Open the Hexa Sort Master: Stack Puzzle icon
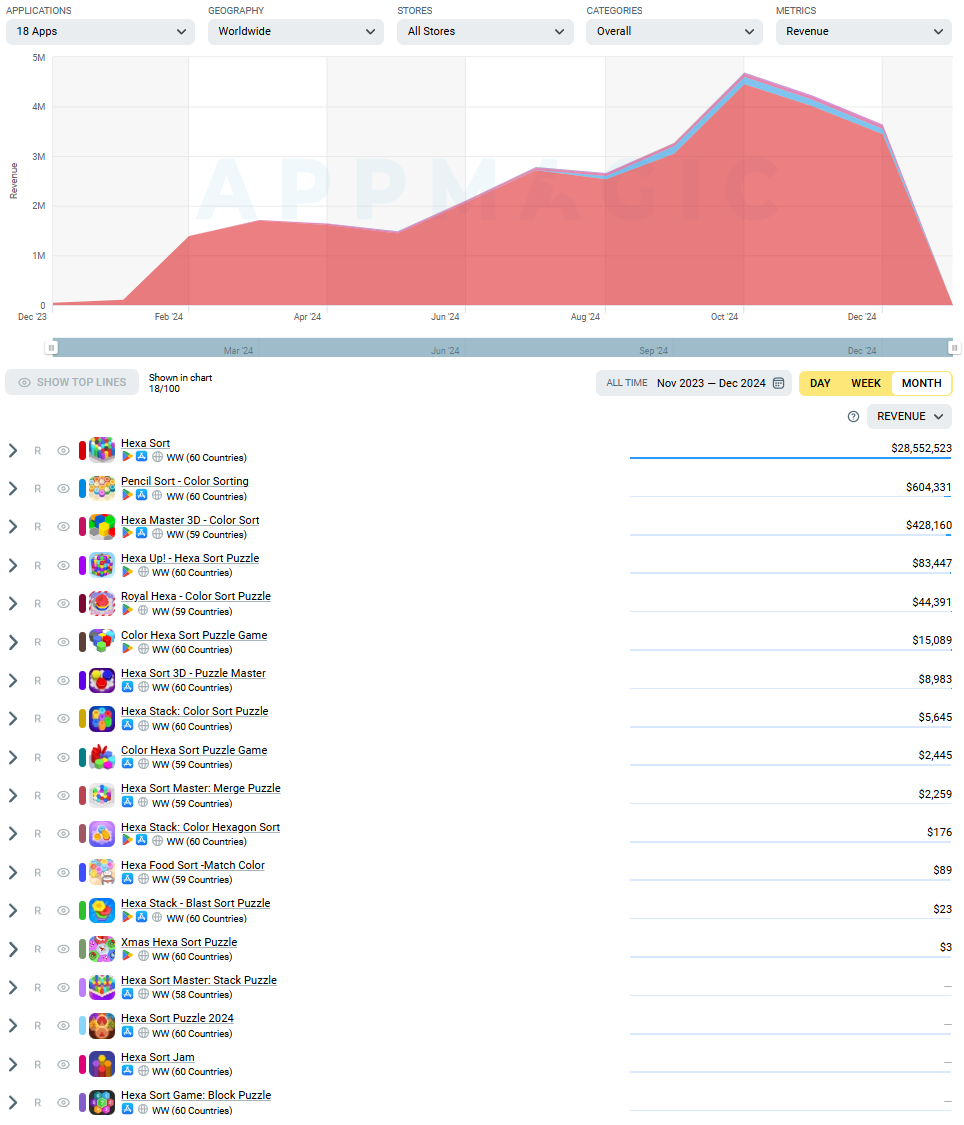The image size is (964, 1125). [x=102, y=987]
